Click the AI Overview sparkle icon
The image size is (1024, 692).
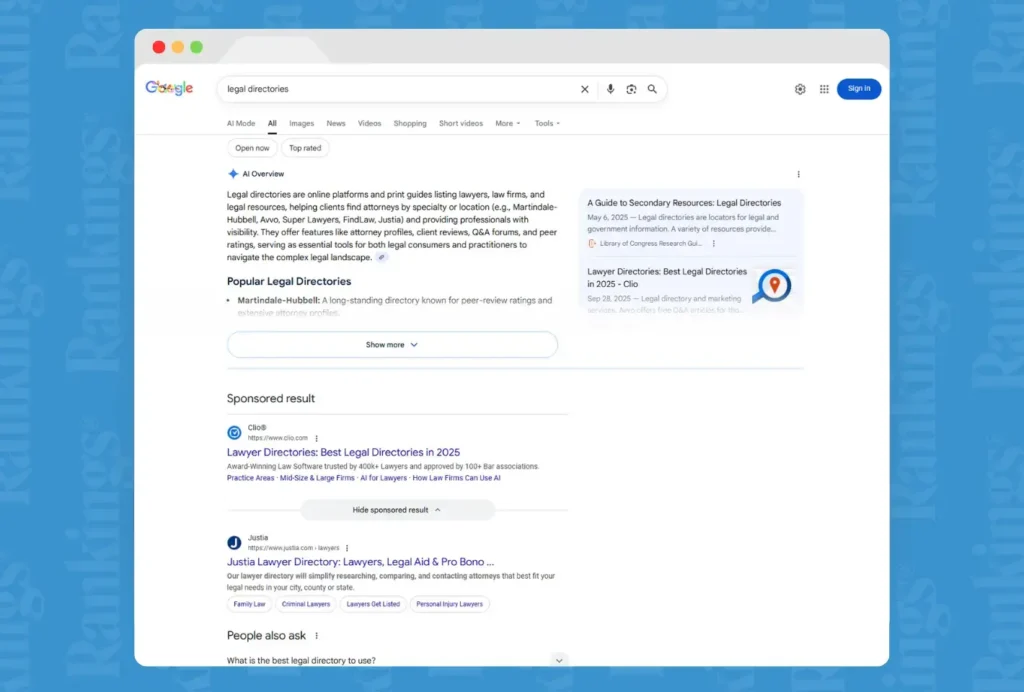click(x=233, y=174)
